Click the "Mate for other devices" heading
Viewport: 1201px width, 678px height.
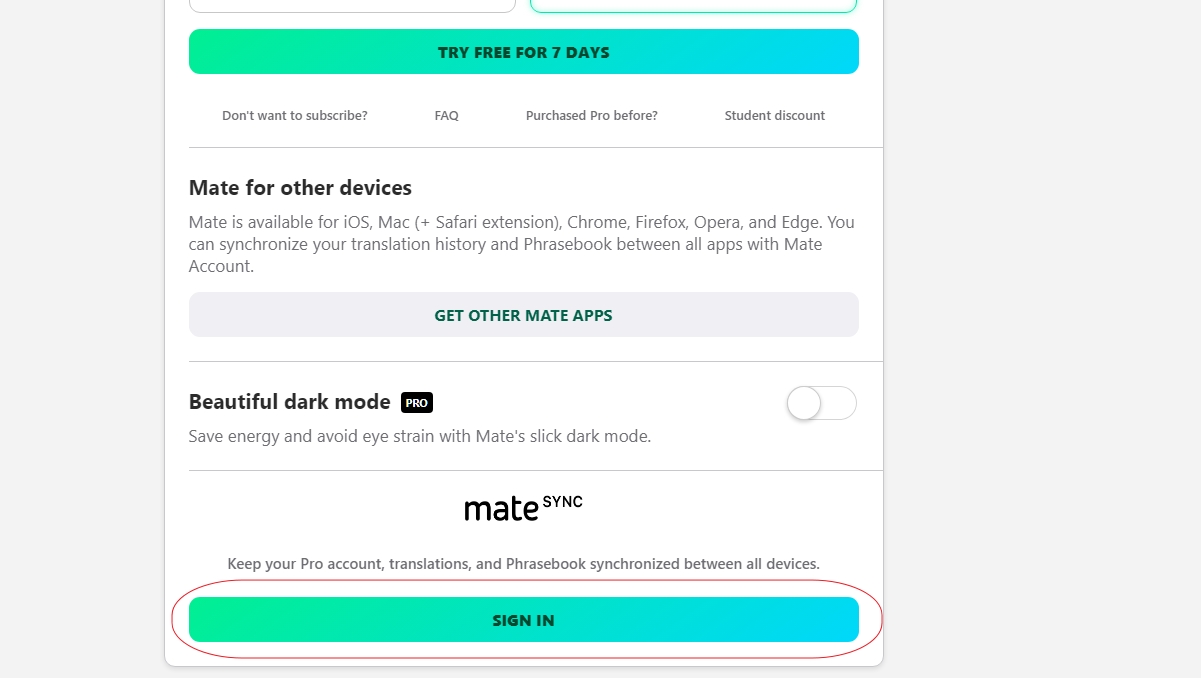(x=300, y=188)
